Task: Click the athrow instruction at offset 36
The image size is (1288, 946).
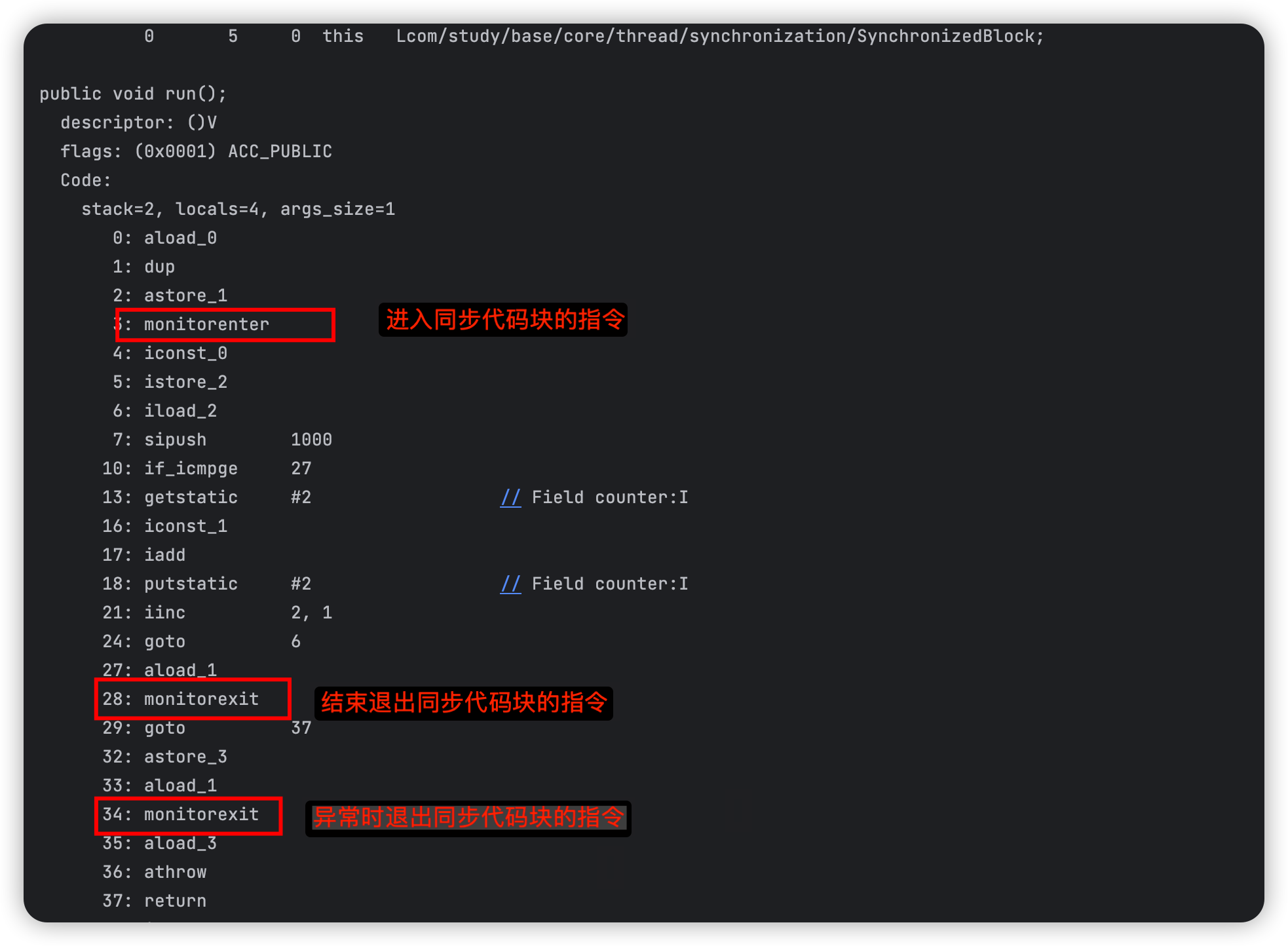Action: [x=175, y=872]
